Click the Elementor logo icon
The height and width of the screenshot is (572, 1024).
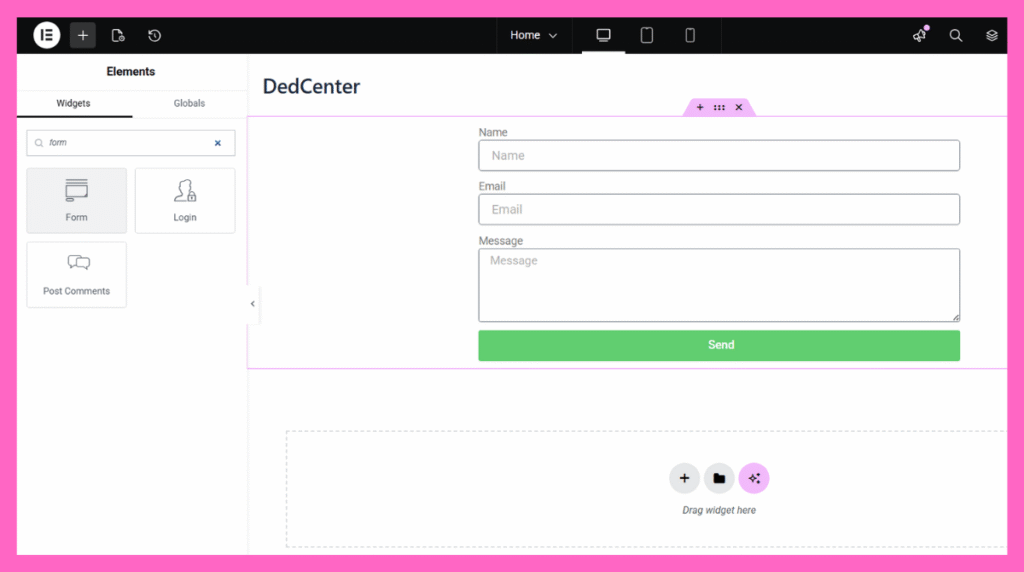pyautogui.click(x=46, y=35)
